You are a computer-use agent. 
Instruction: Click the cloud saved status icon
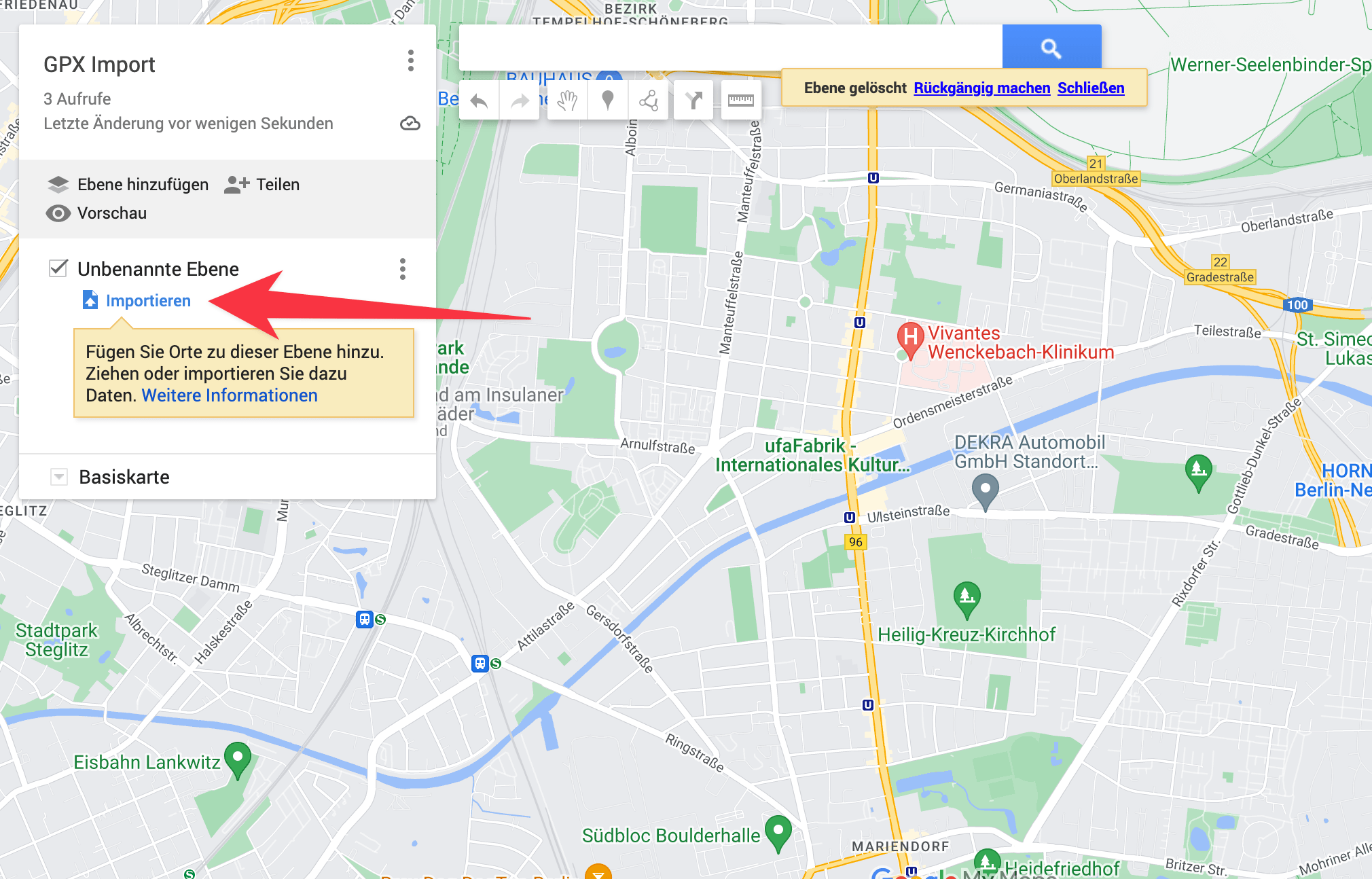click(x=410, y=124)
